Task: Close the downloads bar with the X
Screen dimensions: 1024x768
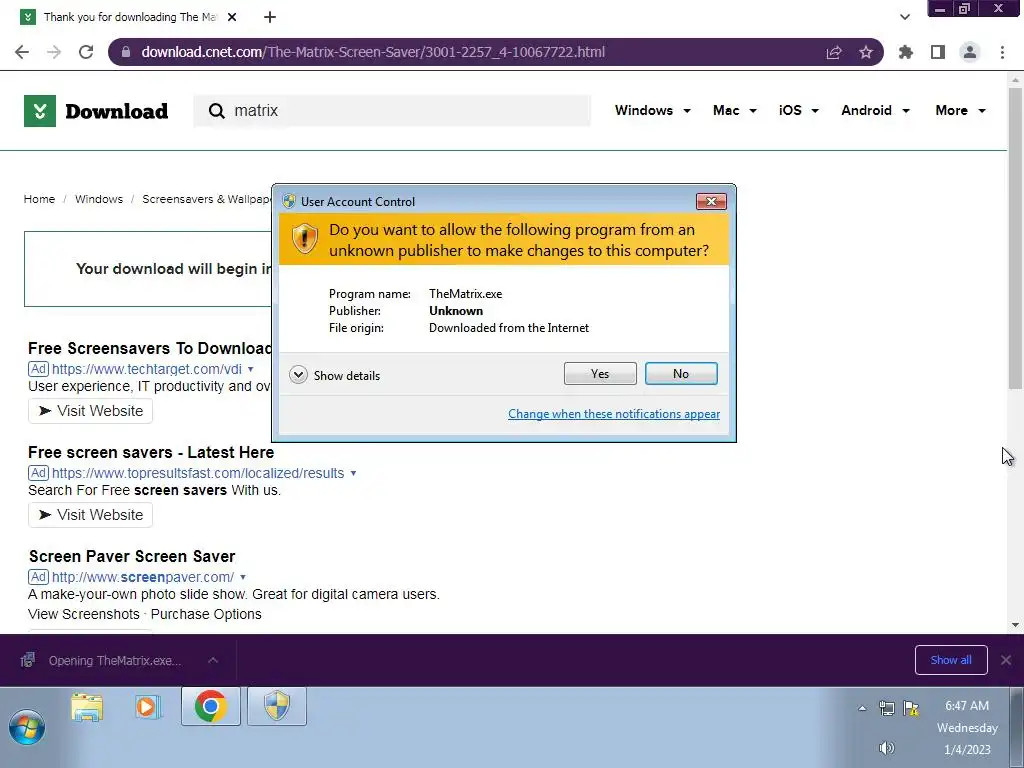Action: click(1006, 660)
